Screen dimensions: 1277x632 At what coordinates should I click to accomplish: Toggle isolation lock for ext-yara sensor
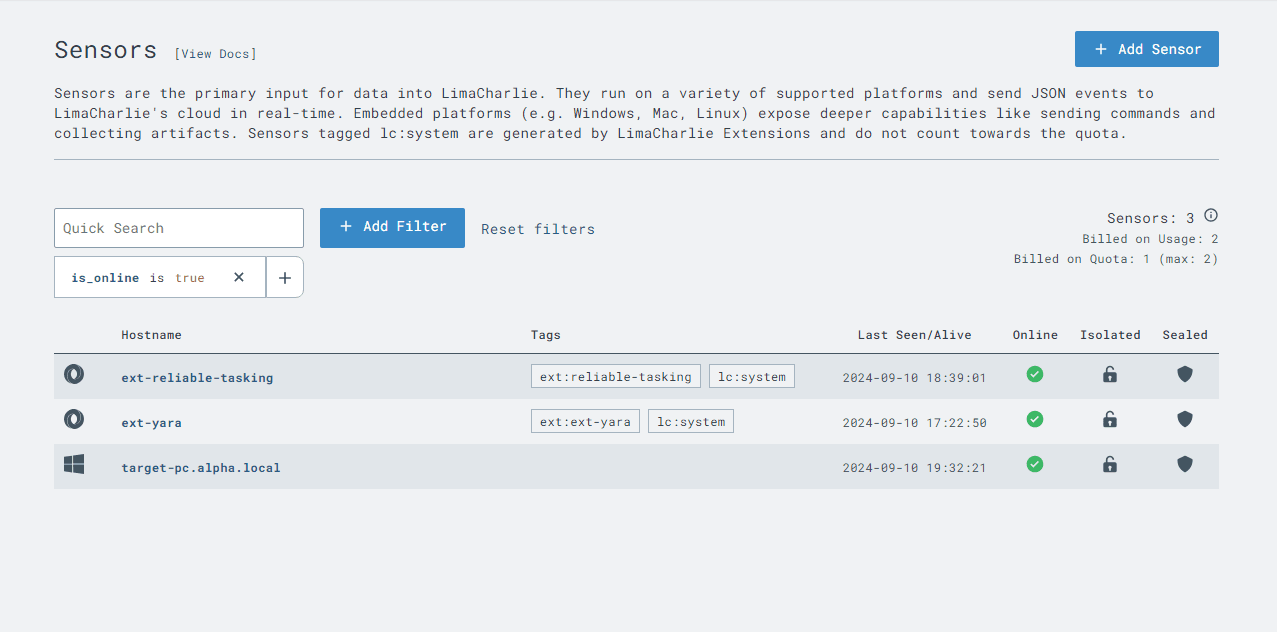point(1110,419)
